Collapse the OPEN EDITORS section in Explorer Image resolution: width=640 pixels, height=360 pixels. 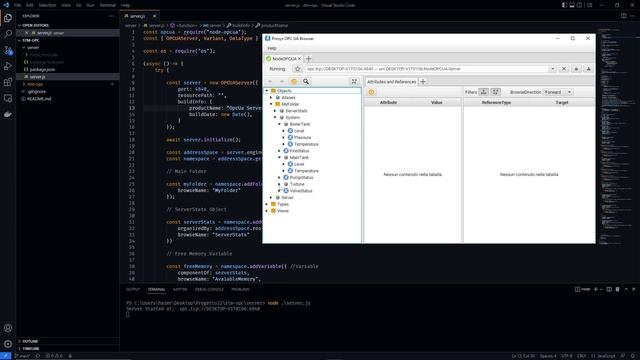(36, 25)
